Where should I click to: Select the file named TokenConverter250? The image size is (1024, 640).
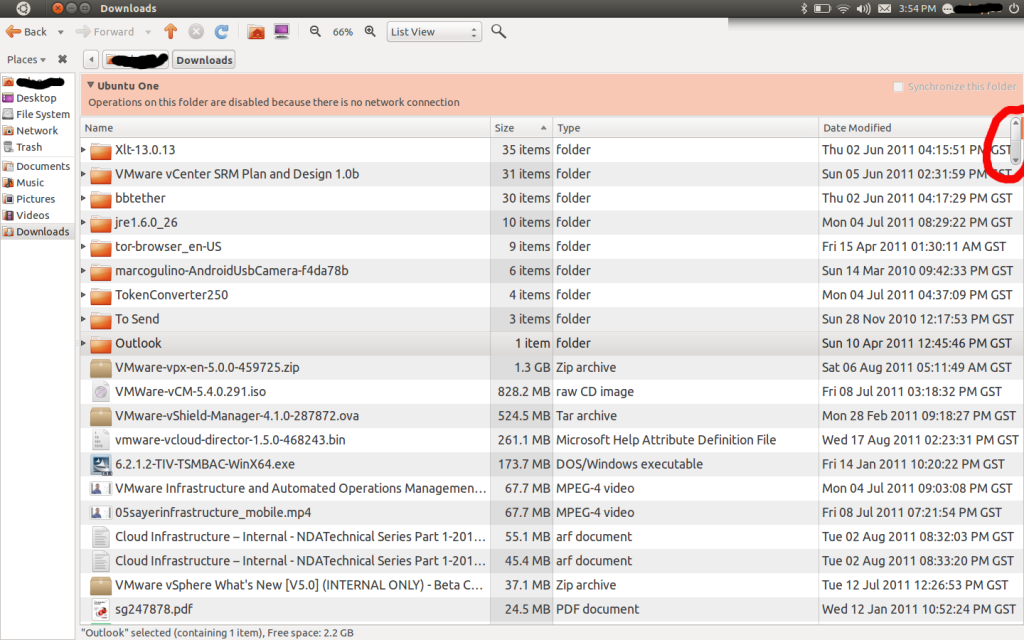[172, 295]
